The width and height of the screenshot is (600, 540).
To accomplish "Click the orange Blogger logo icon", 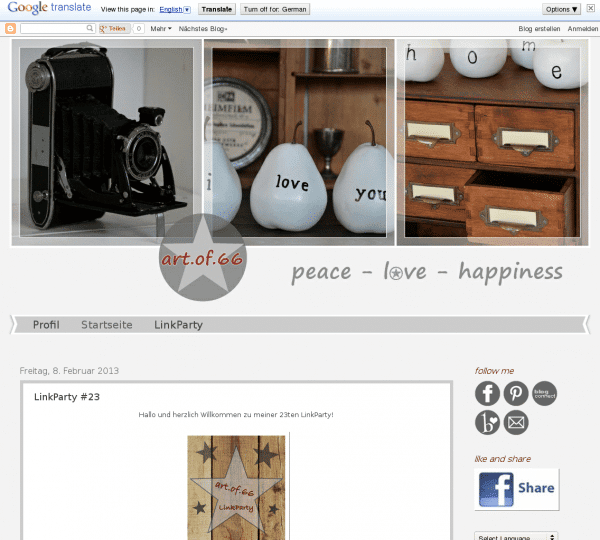I will [x=11, y=29].
